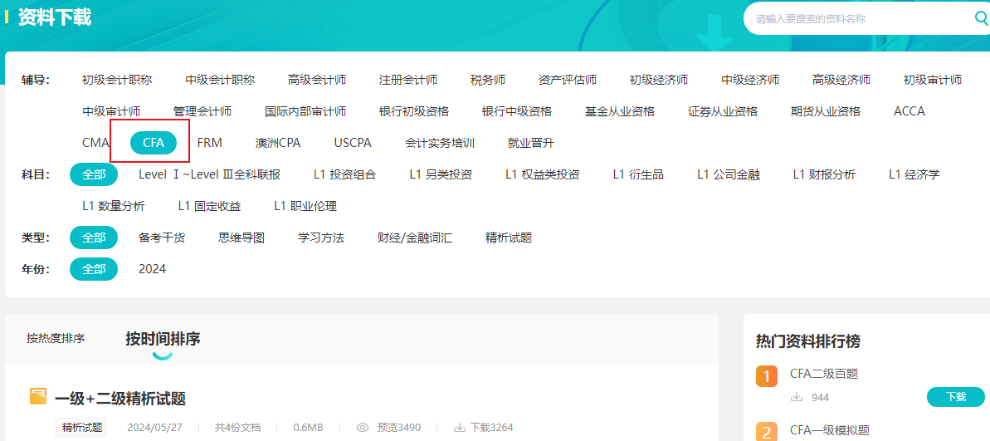Filter by Level Ⅰ~Level Ⅲ全科联报
Image resolution: width=990 pixels, height=441 pixels.
tap(210, 174)
